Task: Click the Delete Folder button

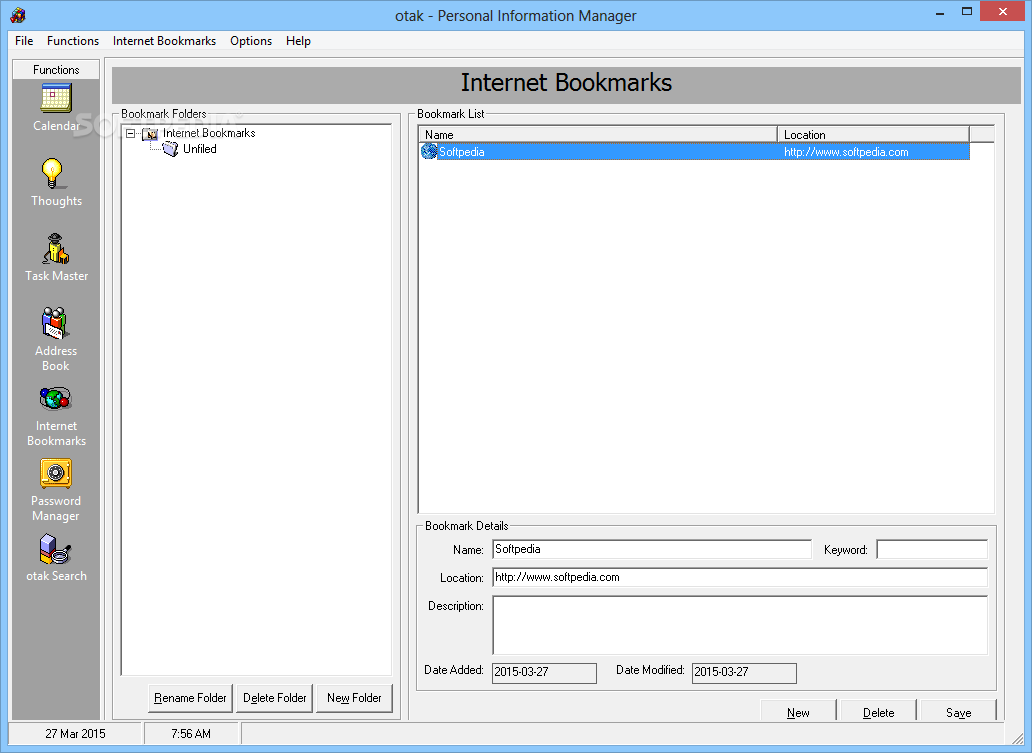Action: point(274,698)
